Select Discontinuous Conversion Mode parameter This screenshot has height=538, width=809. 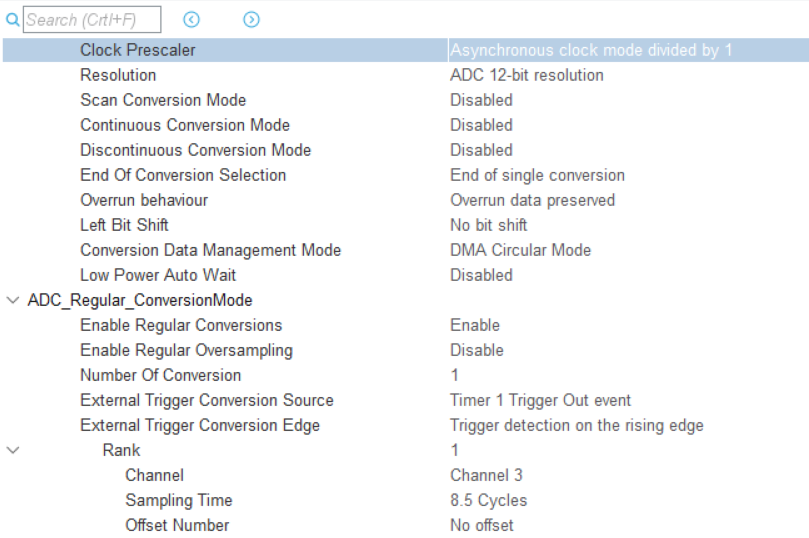tap(196, 150)
